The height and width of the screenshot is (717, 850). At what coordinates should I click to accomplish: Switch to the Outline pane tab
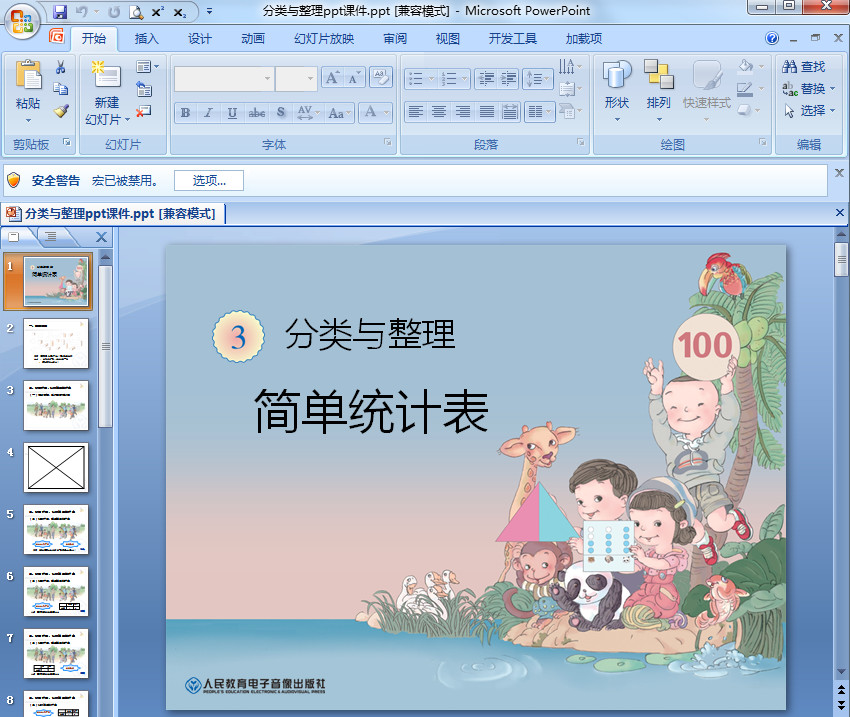pyautogui.click(x=50, y=237)
